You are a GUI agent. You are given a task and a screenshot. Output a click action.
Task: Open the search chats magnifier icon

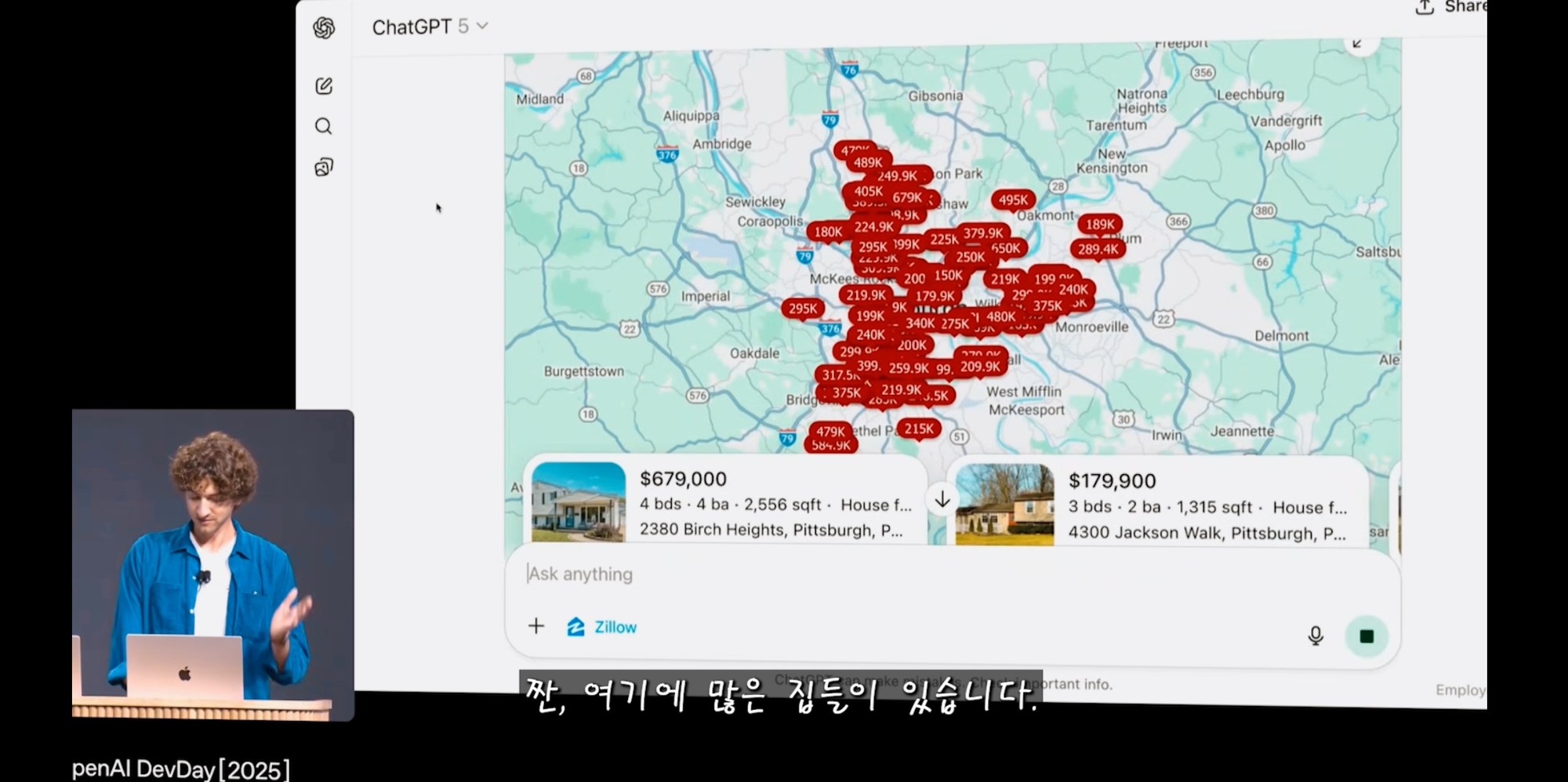(324, 126)
